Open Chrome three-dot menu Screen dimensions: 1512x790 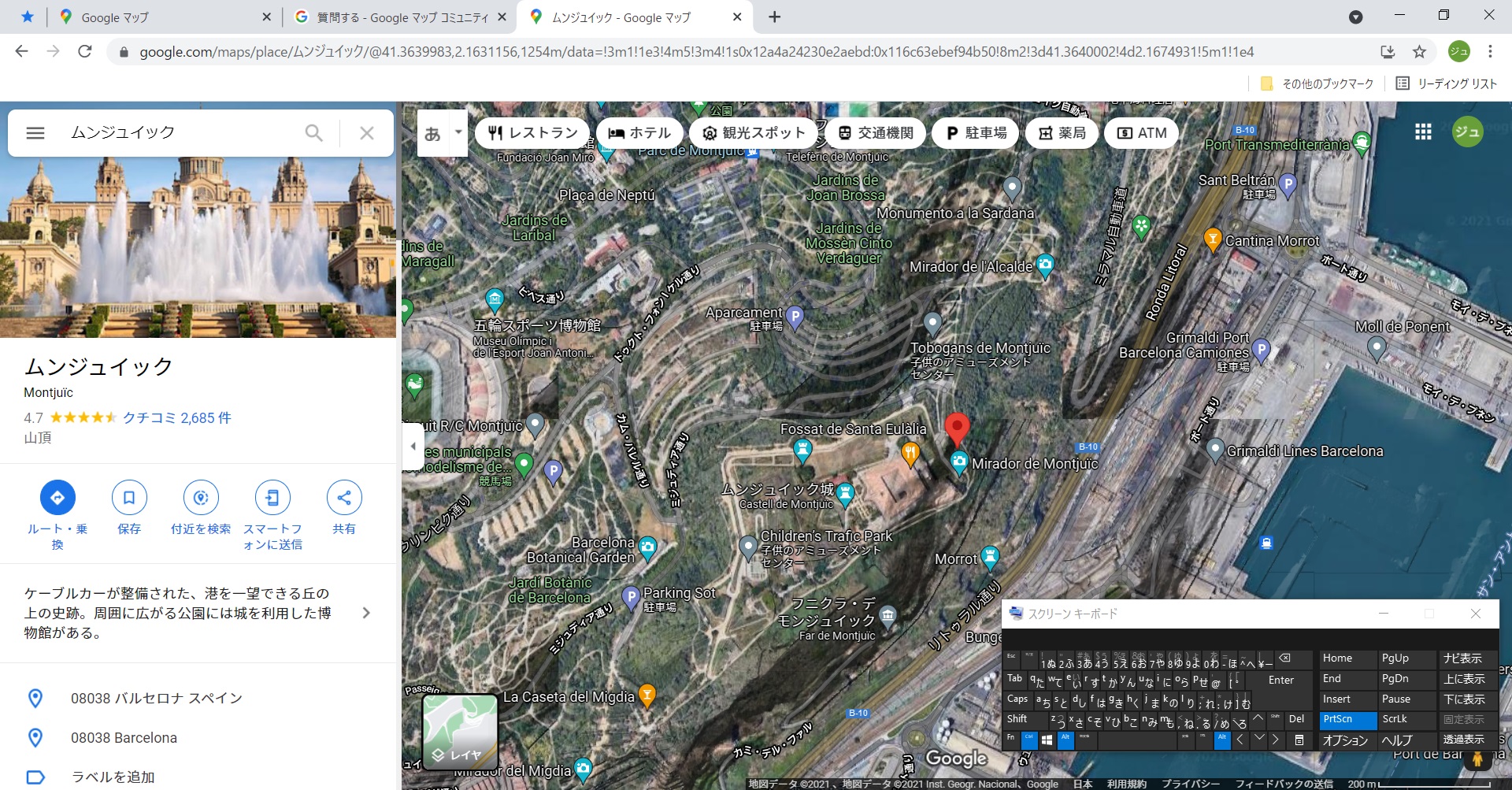[1490, 51]
